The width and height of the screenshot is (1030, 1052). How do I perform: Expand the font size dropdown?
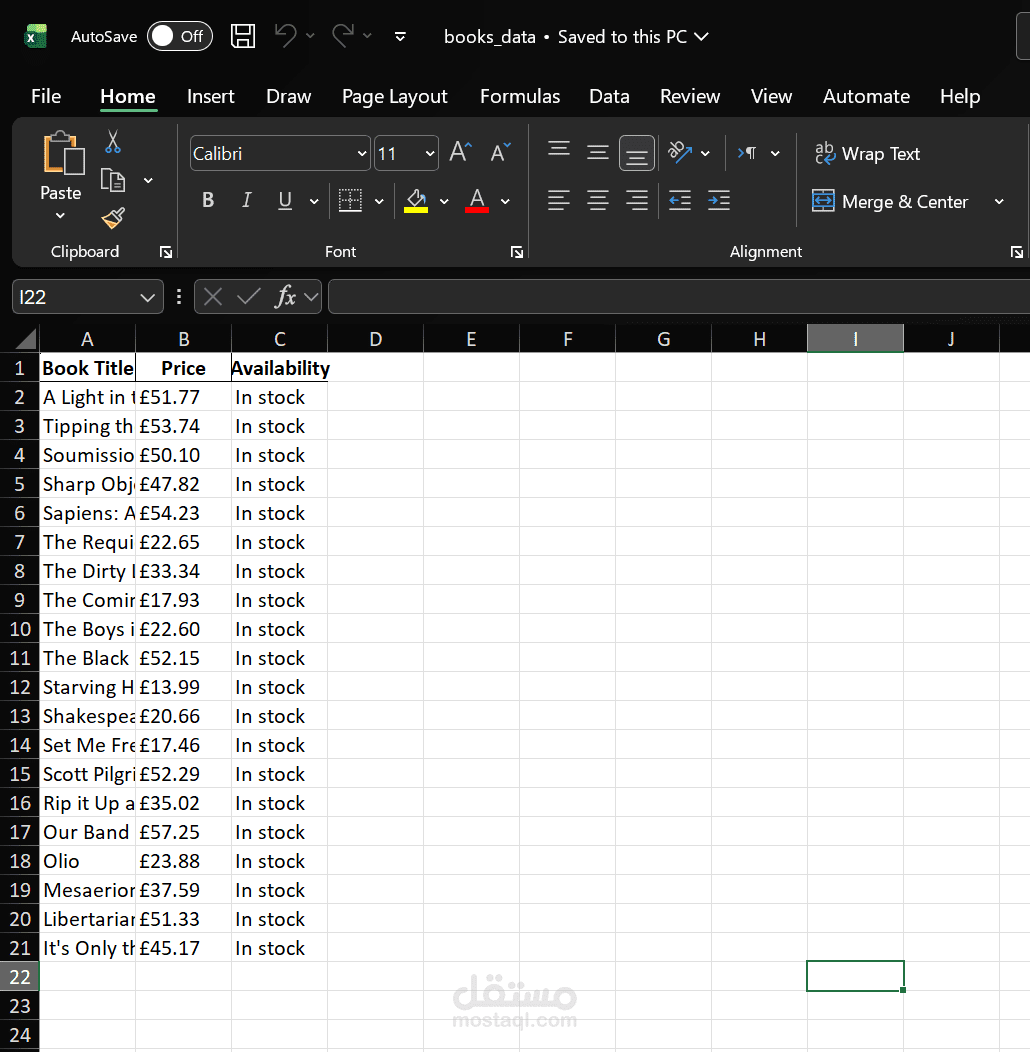(x=429, y=154)
